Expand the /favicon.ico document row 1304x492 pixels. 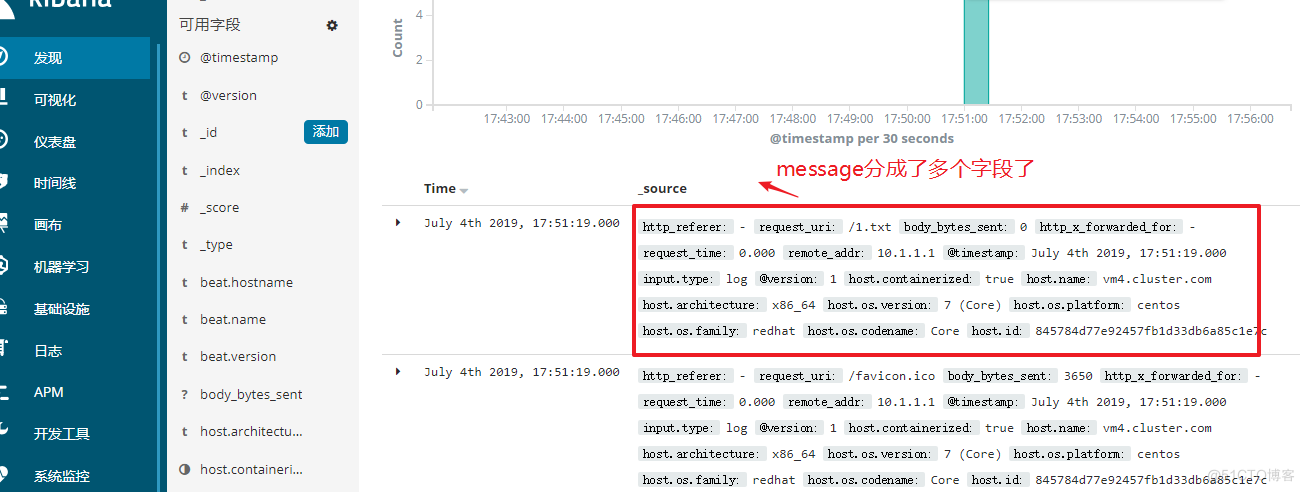click(398, 372)
